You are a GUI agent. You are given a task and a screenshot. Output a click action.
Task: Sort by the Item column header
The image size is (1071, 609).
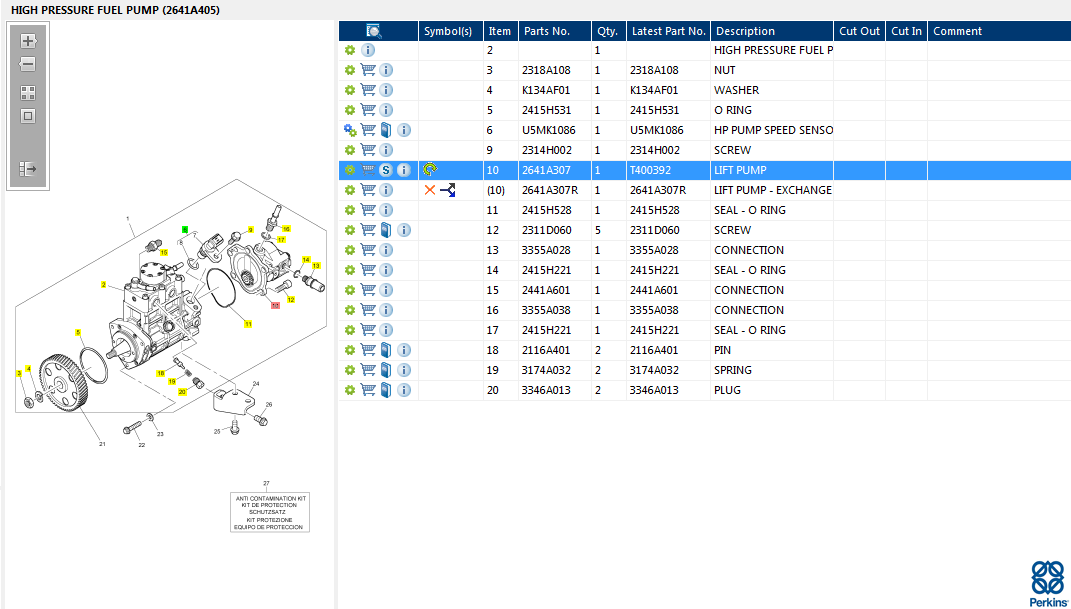(x=500, y=31)
